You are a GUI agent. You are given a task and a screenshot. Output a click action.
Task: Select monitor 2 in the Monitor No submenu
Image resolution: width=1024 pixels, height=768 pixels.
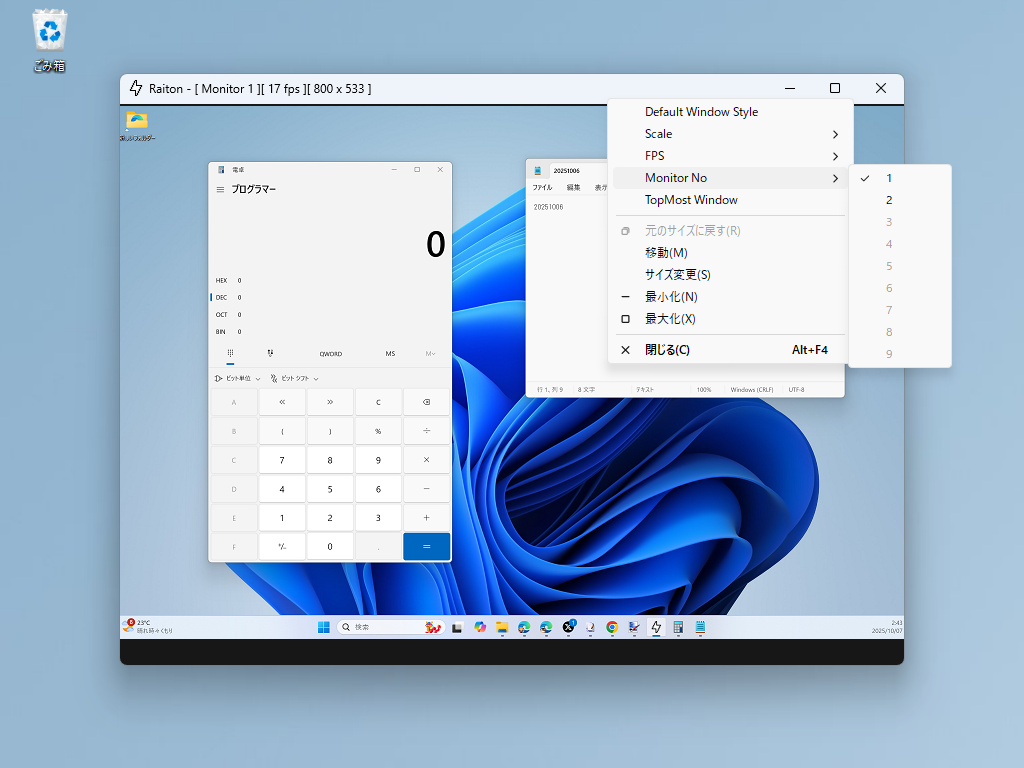tap(888, 199)
